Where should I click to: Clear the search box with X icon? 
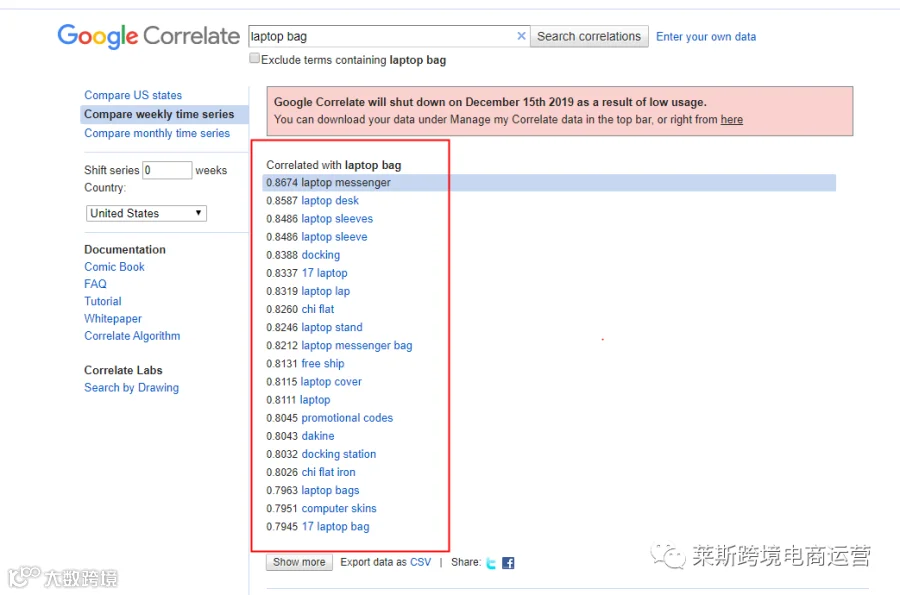(521, 36)
